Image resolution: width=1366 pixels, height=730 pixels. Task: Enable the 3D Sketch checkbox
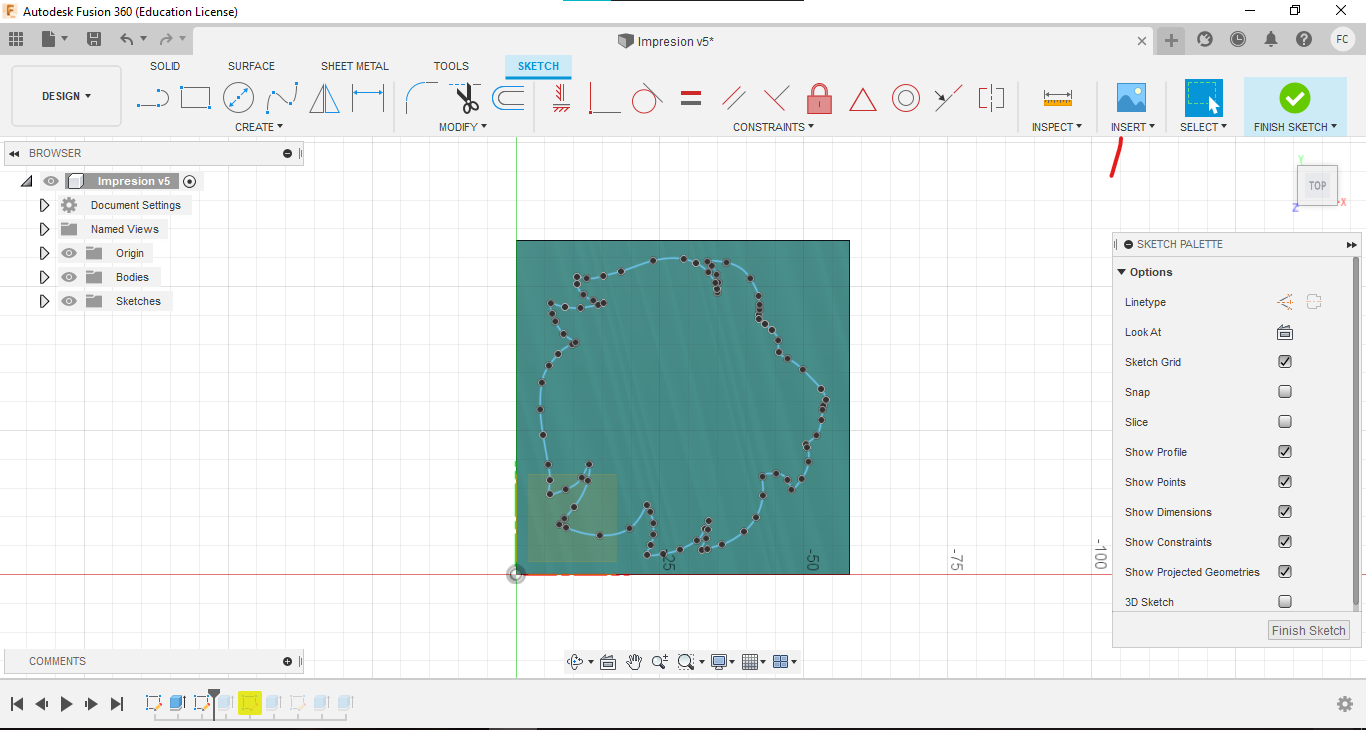(1285, 602)
